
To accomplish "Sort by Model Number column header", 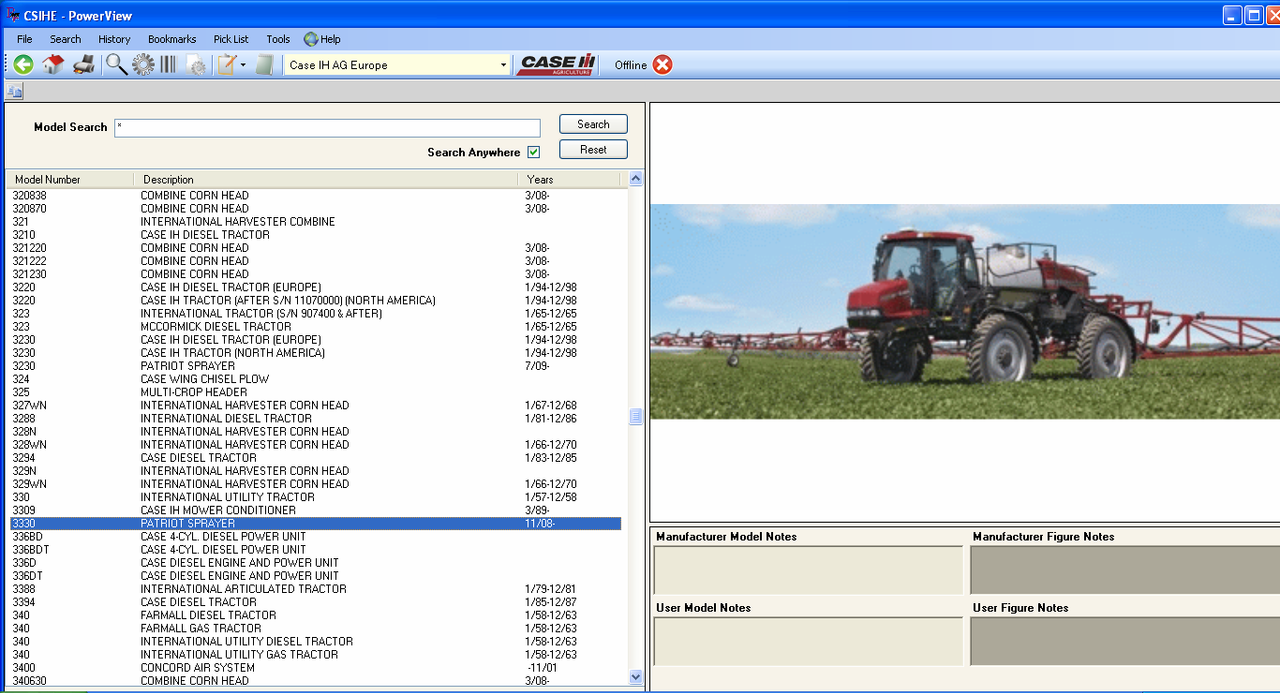I will click(x=70, y=179).
